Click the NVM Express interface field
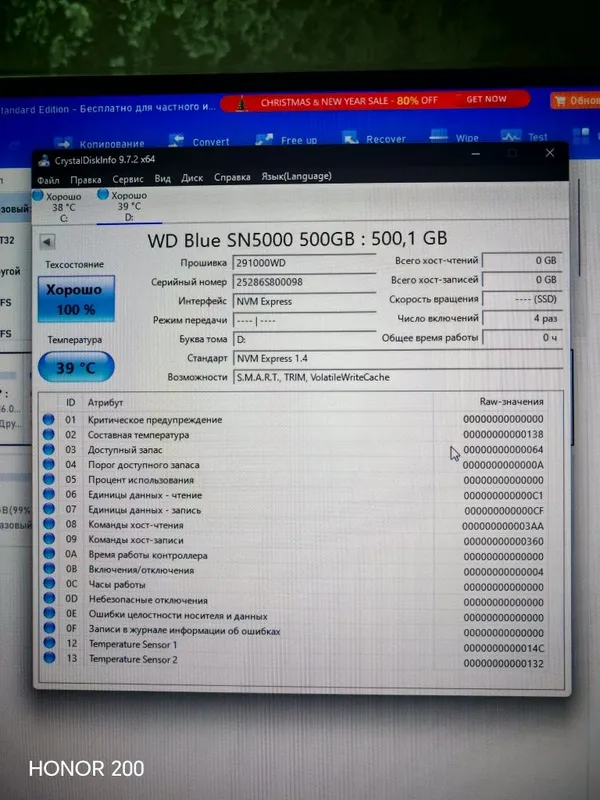Viewport: 600px width, 800px height. pyautogui.click(x=304, y=301)
